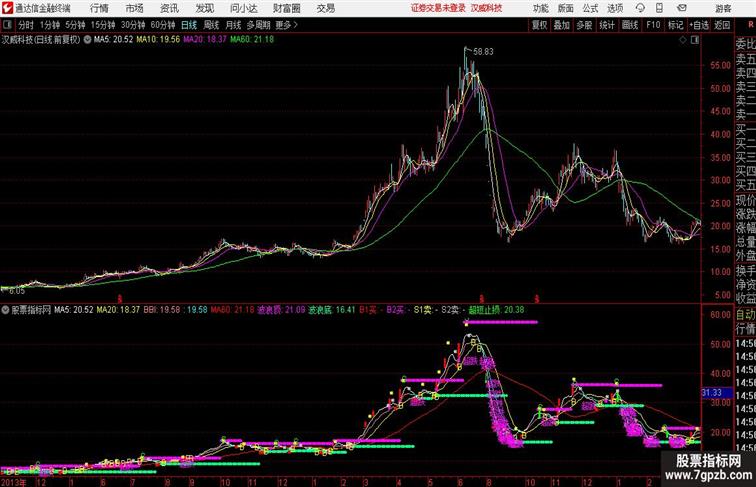Open the mail envelope icon
Image resolution: width=756 pixels, height=487 pixels.
(682, 8)
